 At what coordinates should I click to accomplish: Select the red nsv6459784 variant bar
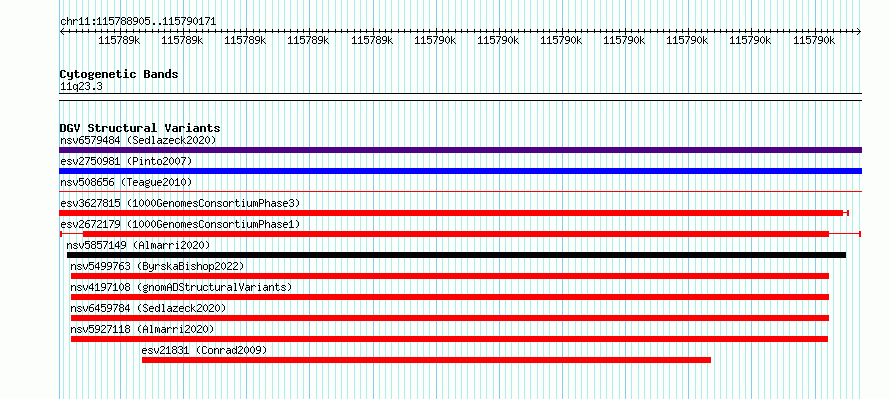coord(450,318)
